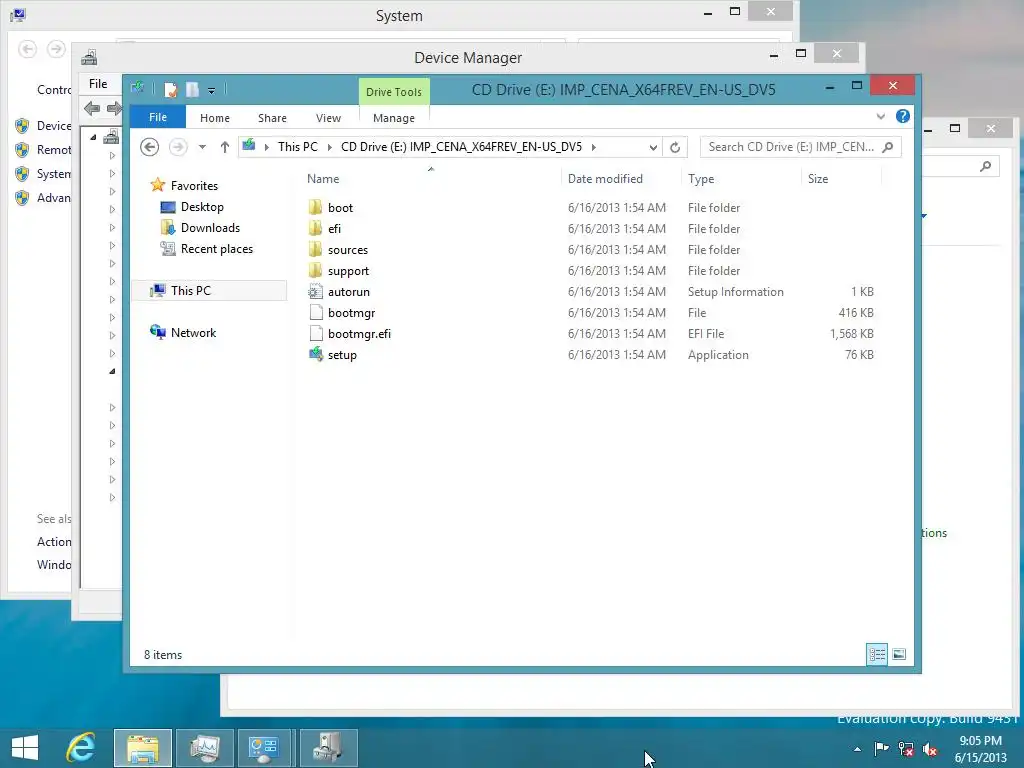The image size is (1024, 768).
Task: Open Device Manager taskbar icon
Action: [x=328, y=748]
